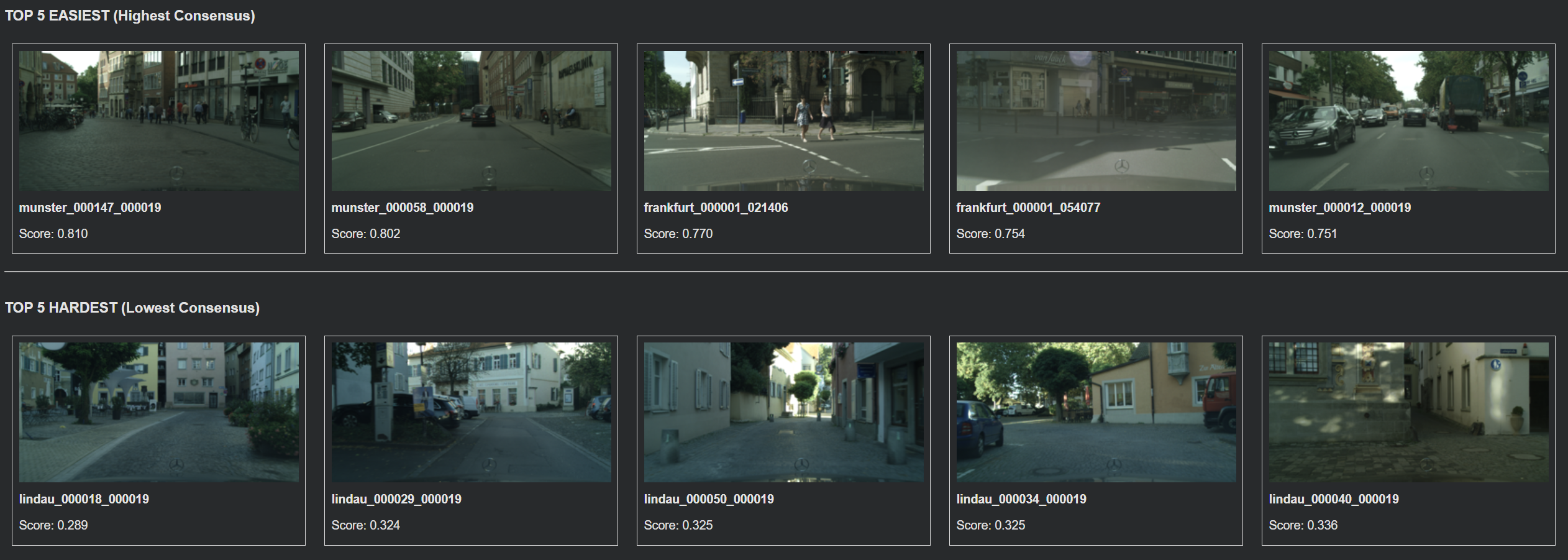Screen dimensions: 1568x560
Task: Select the munster_000012_000019 filename label
Action: (1339, 208)
